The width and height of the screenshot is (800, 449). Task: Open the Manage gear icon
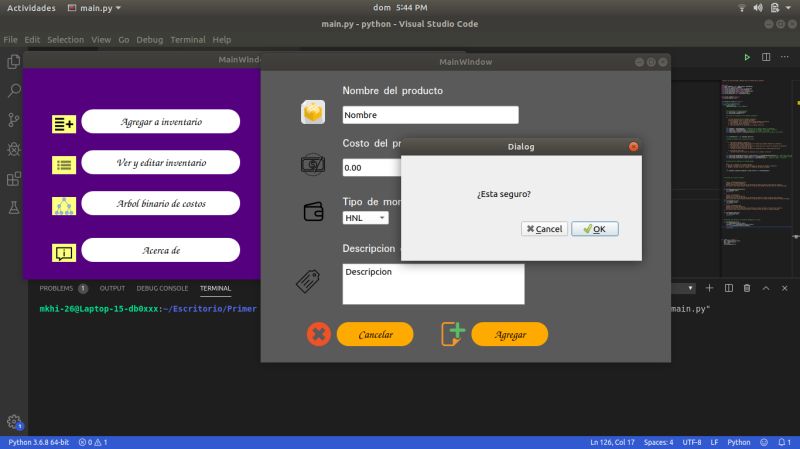14,422
